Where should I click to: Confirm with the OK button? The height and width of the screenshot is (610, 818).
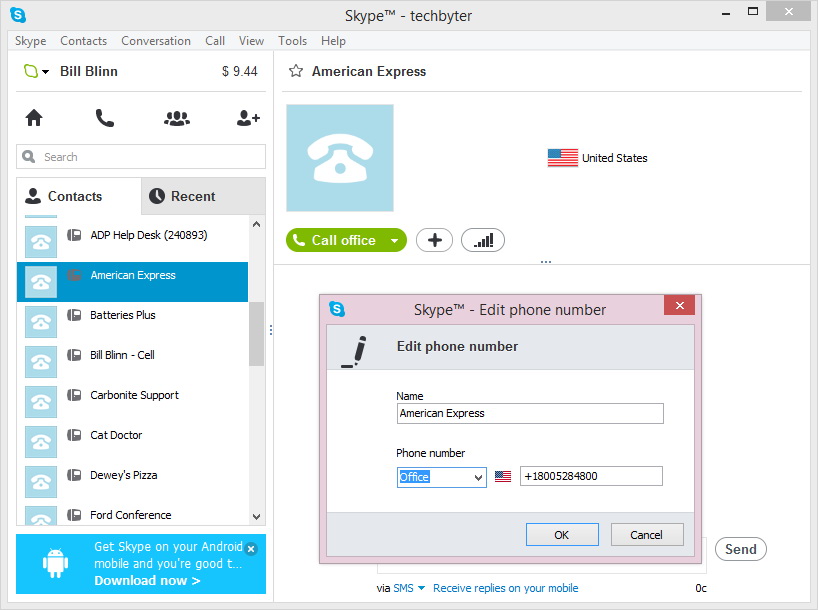(562, 535)
